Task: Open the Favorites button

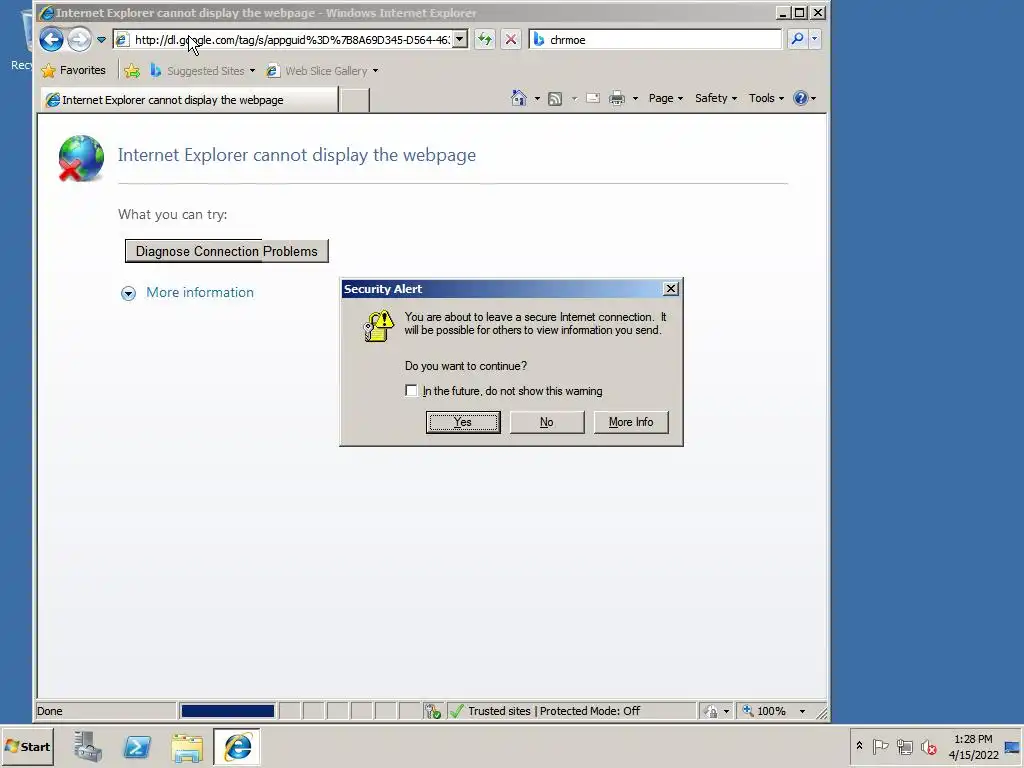Action: [x=73, y=71]
